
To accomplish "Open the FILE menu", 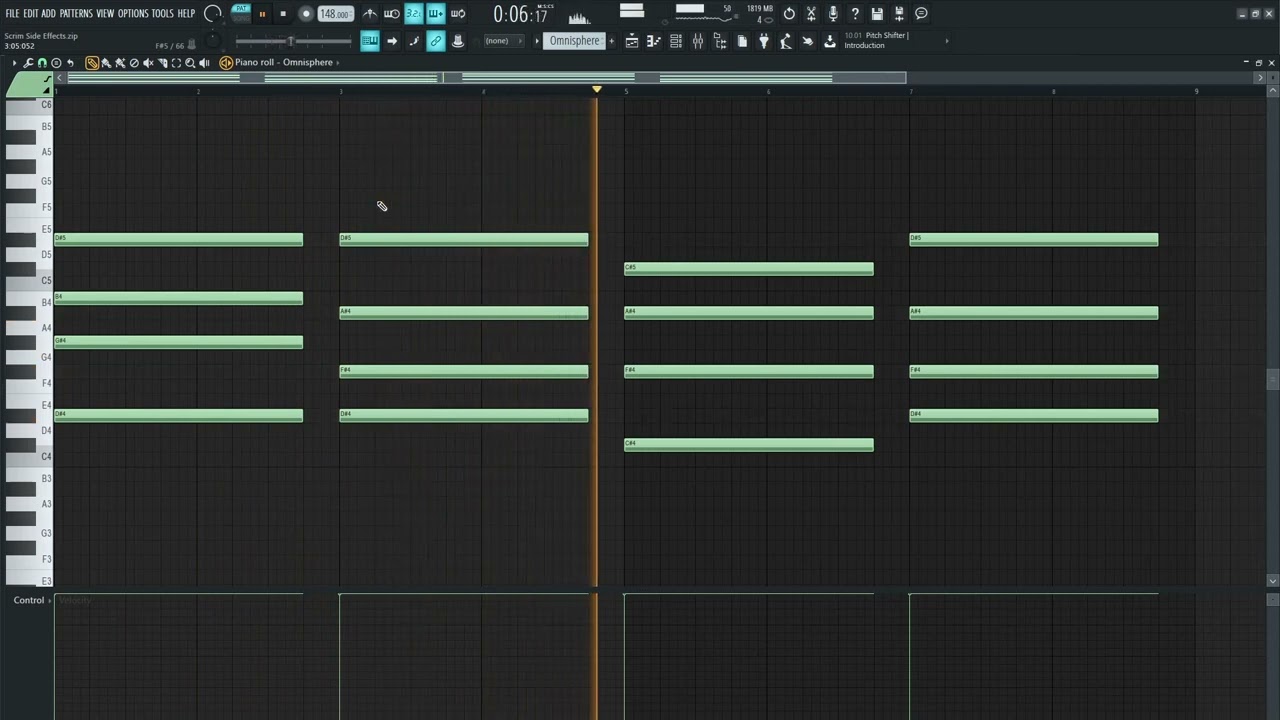I will 12,13.
